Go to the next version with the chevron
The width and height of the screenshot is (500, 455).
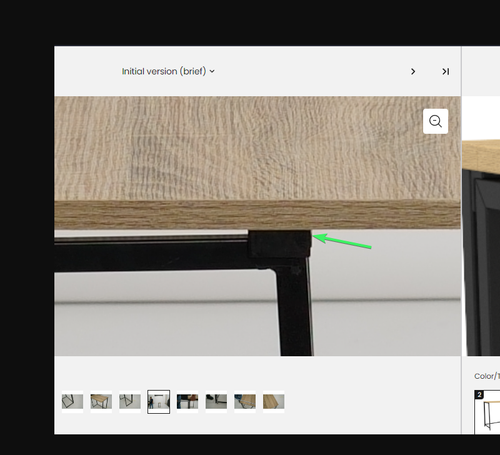[413, 71]
